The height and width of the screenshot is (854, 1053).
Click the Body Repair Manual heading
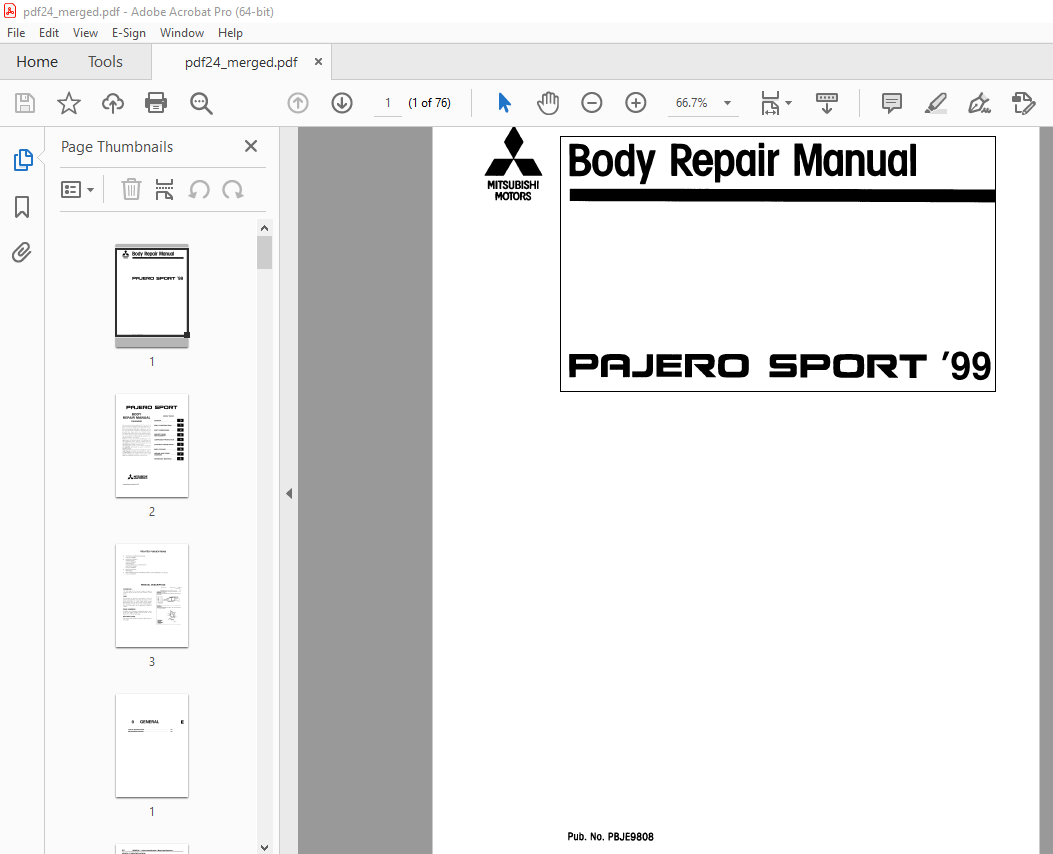pyautogui.click(x=742, y=161)
